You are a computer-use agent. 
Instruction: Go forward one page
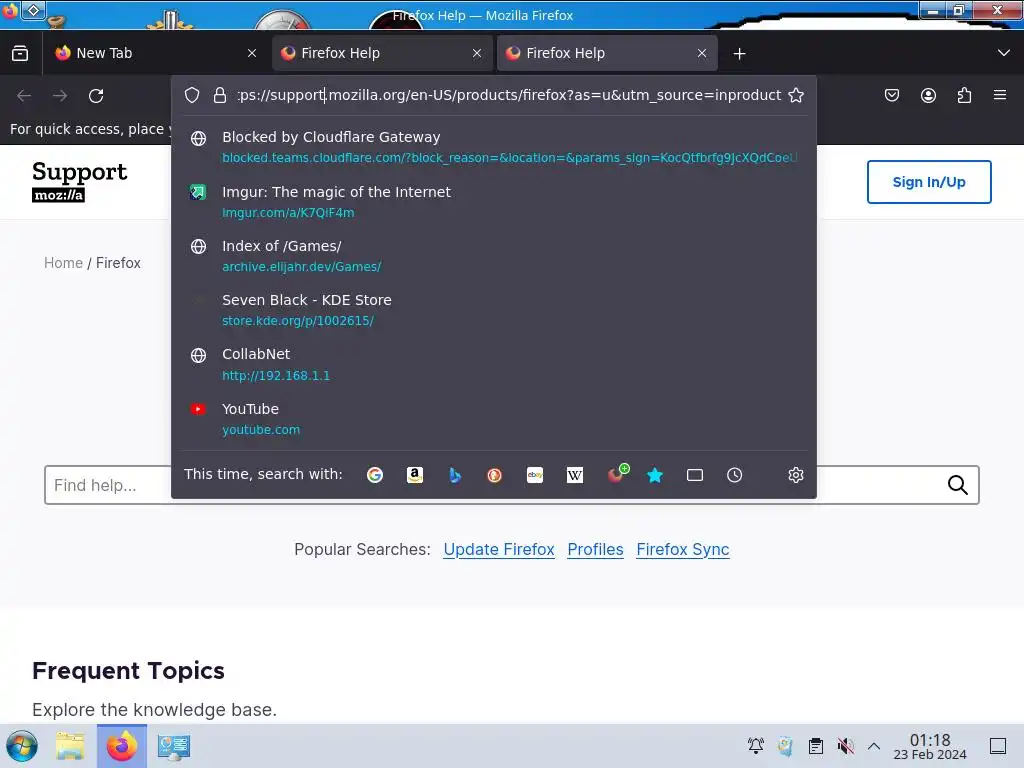60,96
